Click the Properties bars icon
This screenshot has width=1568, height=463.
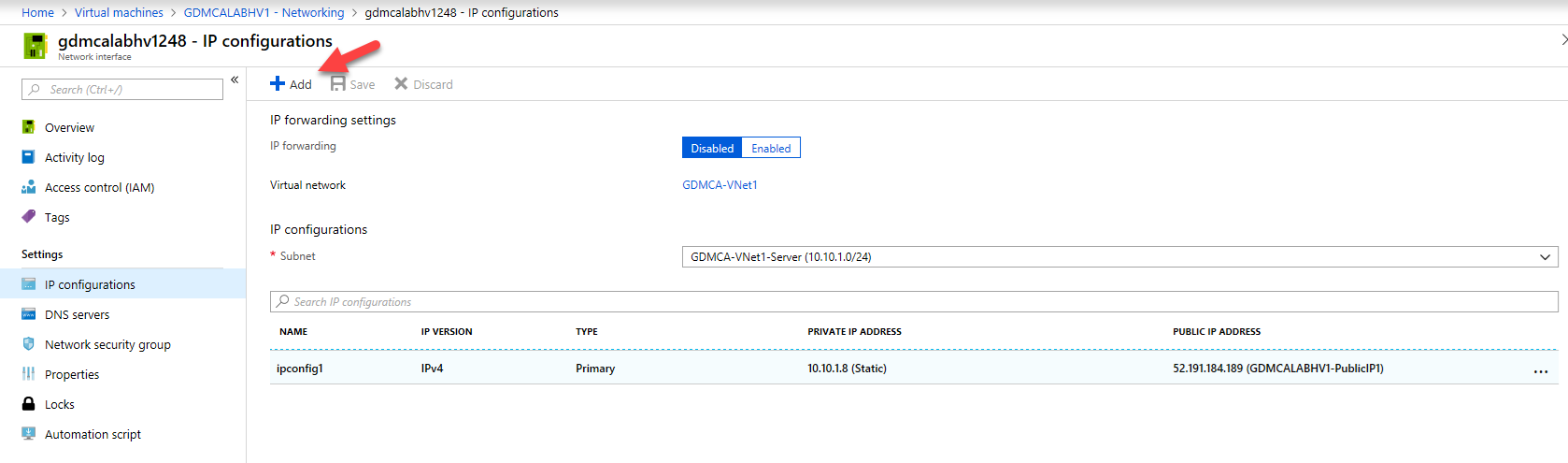[29, 374]
